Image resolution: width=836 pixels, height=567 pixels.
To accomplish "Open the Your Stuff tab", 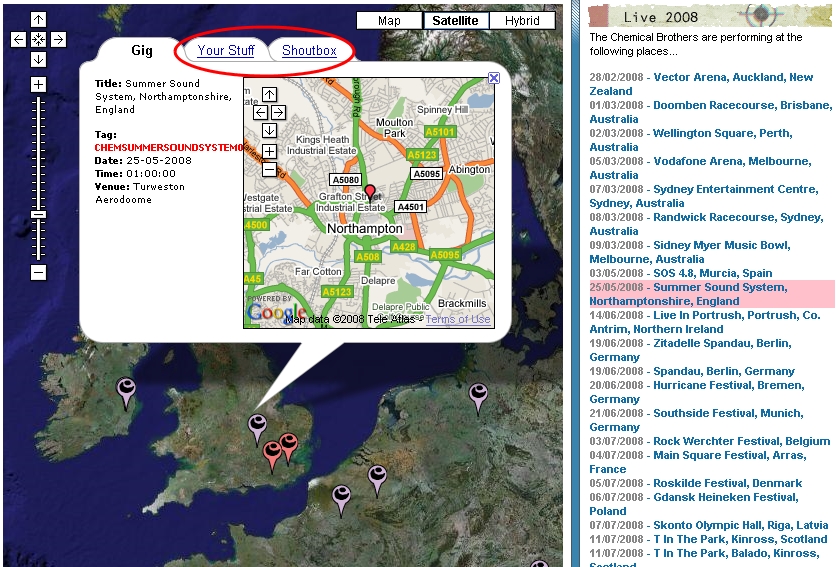I will coord(226,51).
